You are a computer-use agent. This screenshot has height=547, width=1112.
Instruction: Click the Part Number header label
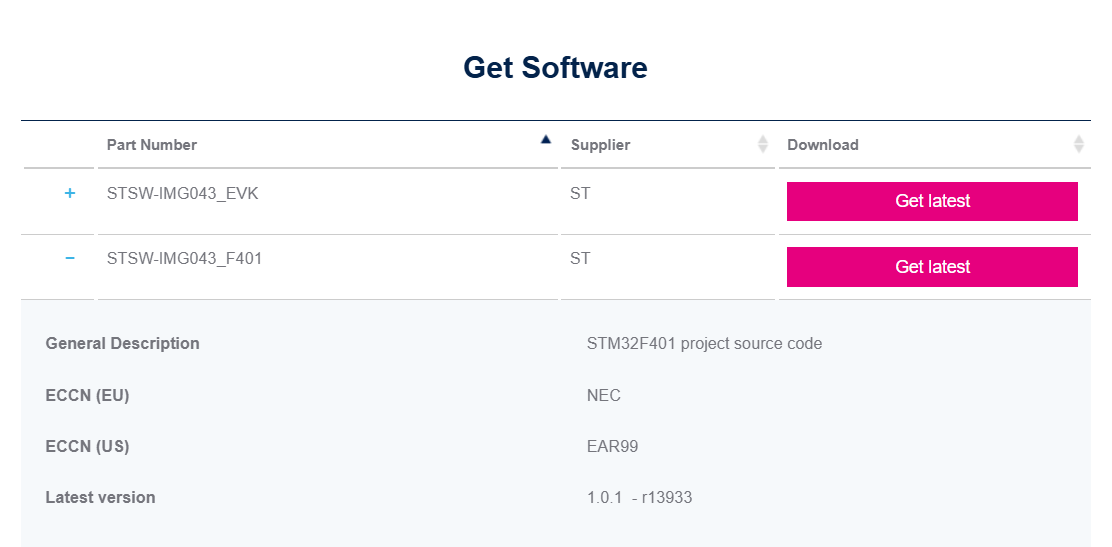tap(152, 145)
